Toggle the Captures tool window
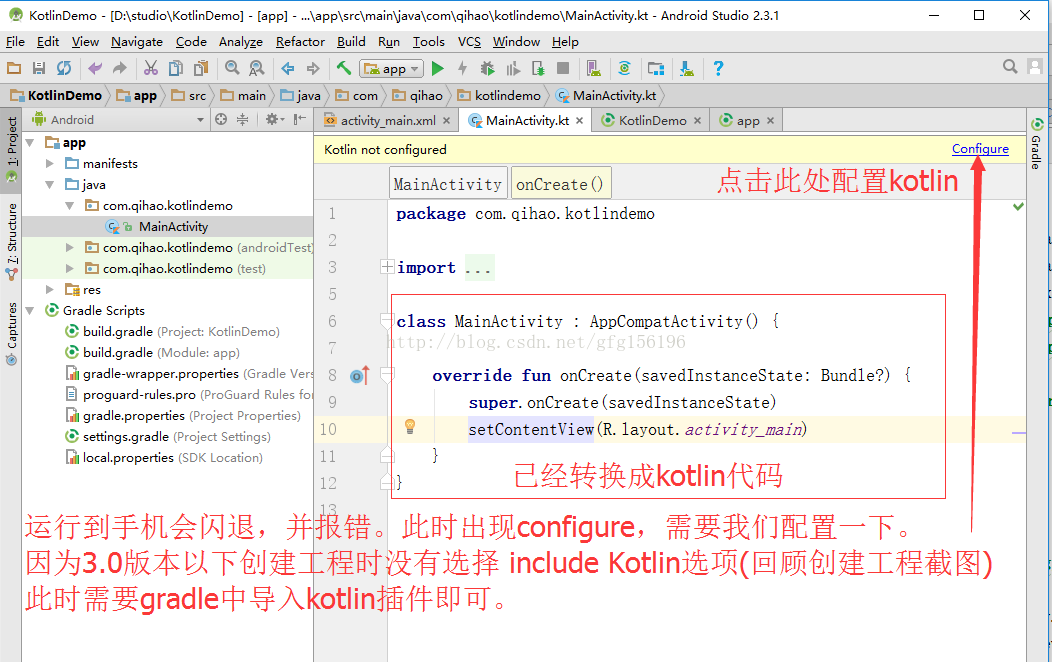This screenshot has width=1052, height=662. [x=11, y=332]
